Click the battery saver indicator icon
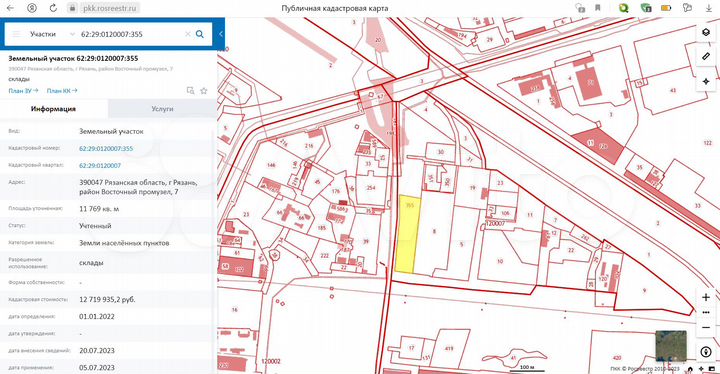The width and height of the screenshot is (720, 374). [666, 8]
